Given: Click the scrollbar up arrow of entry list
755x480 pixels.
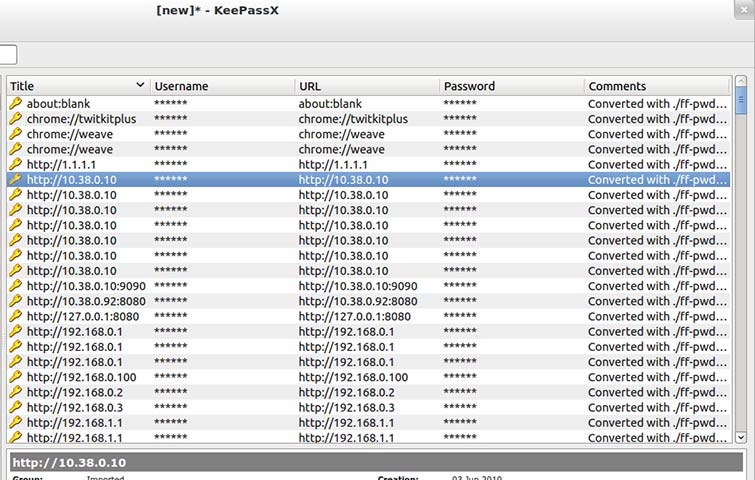Looking at the screenshot, I should point(741,81).
